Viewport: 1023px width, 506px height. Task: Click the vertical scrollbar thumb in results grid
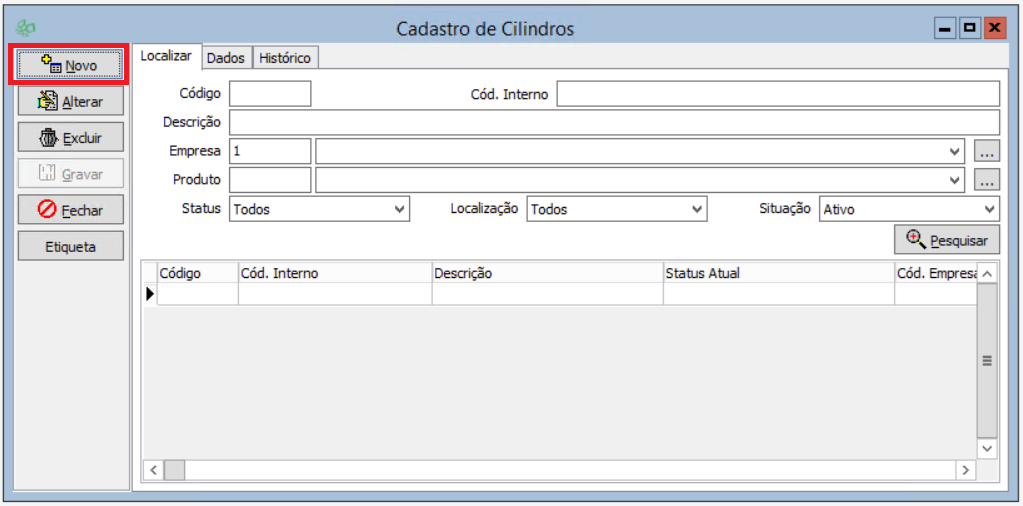click(x=986, y=361)
